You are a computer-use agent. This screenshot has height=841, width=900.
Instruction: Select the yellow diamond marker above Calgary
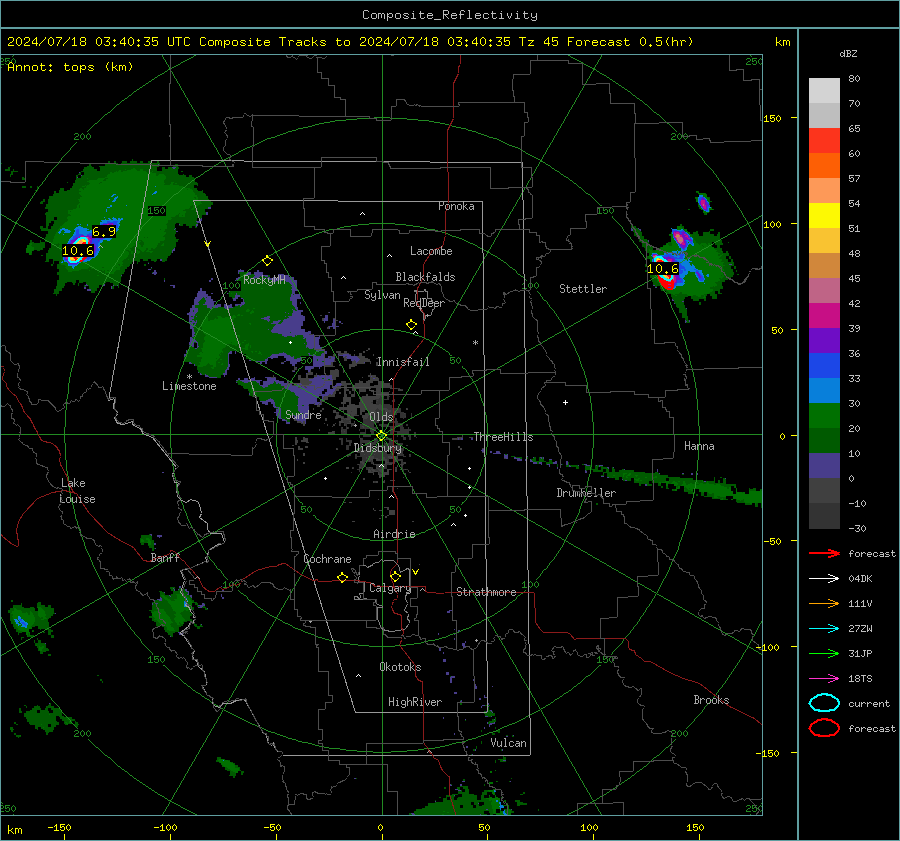395,576
